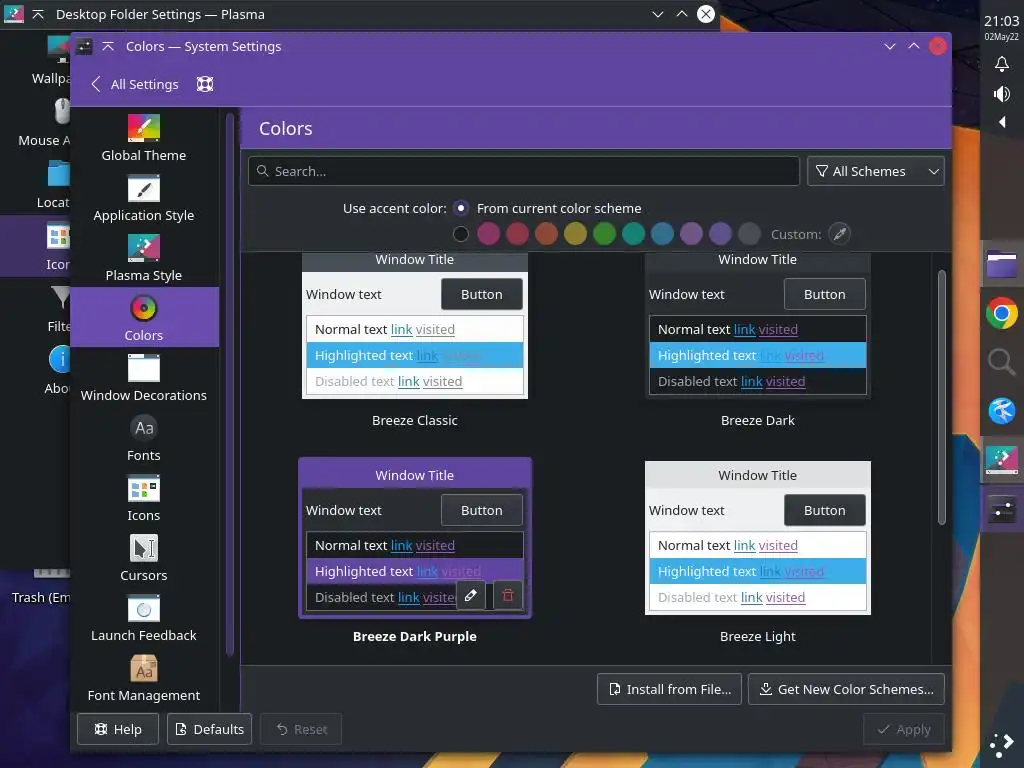
Task: Show hidden tray icons arrow
Action: (x=1002, y=122)
